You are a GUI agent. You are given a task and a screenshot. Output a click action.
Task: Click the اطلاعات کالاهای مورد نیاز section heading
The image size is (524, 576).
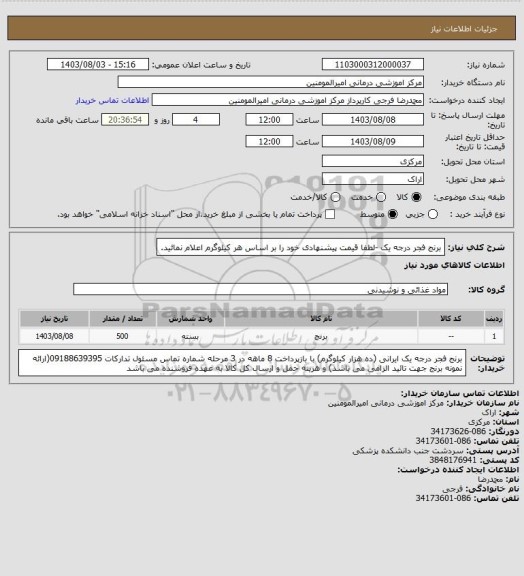[455, 265]
